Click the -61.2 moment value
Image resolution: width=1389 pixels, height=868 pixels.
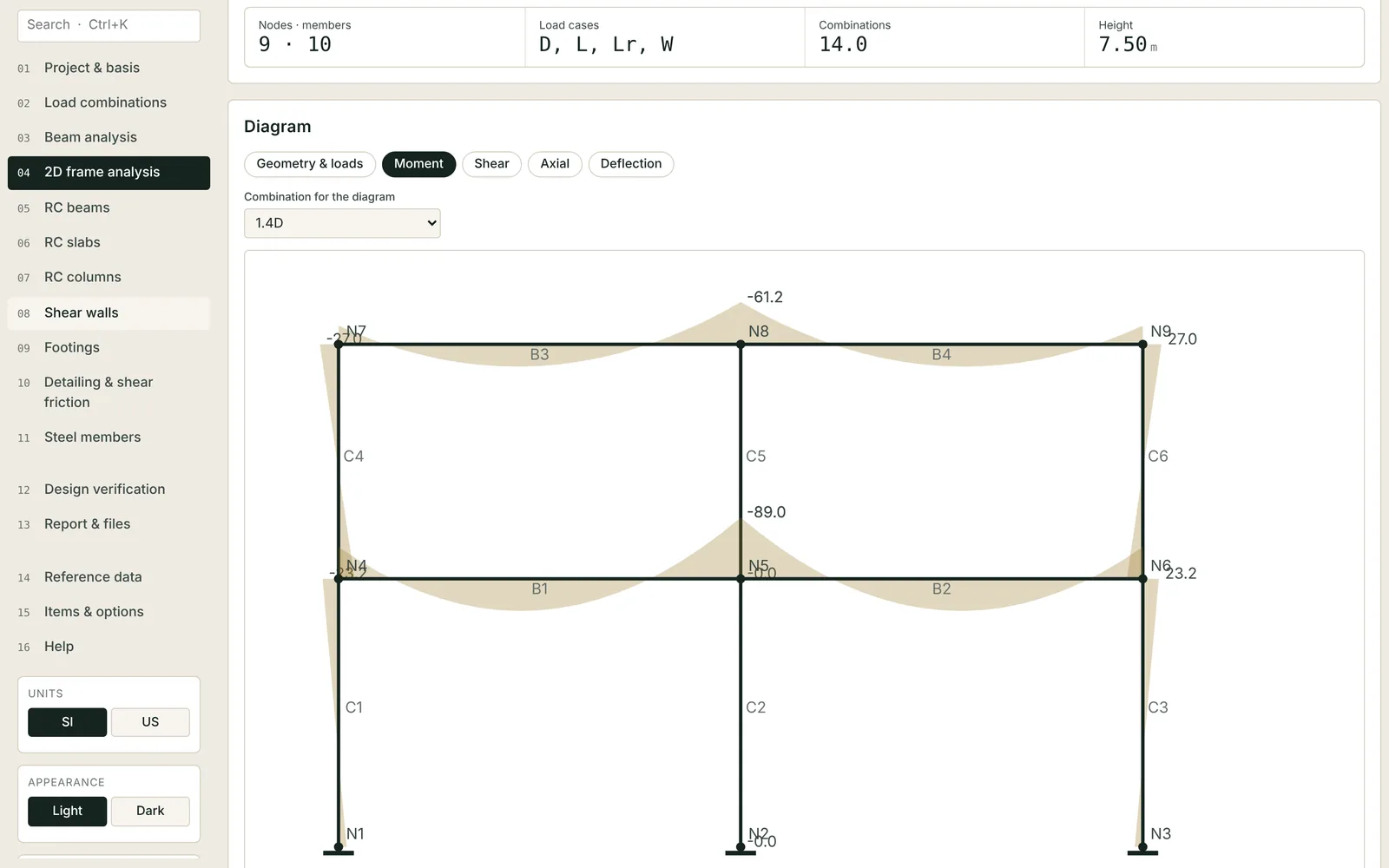[x=765, y=298]
